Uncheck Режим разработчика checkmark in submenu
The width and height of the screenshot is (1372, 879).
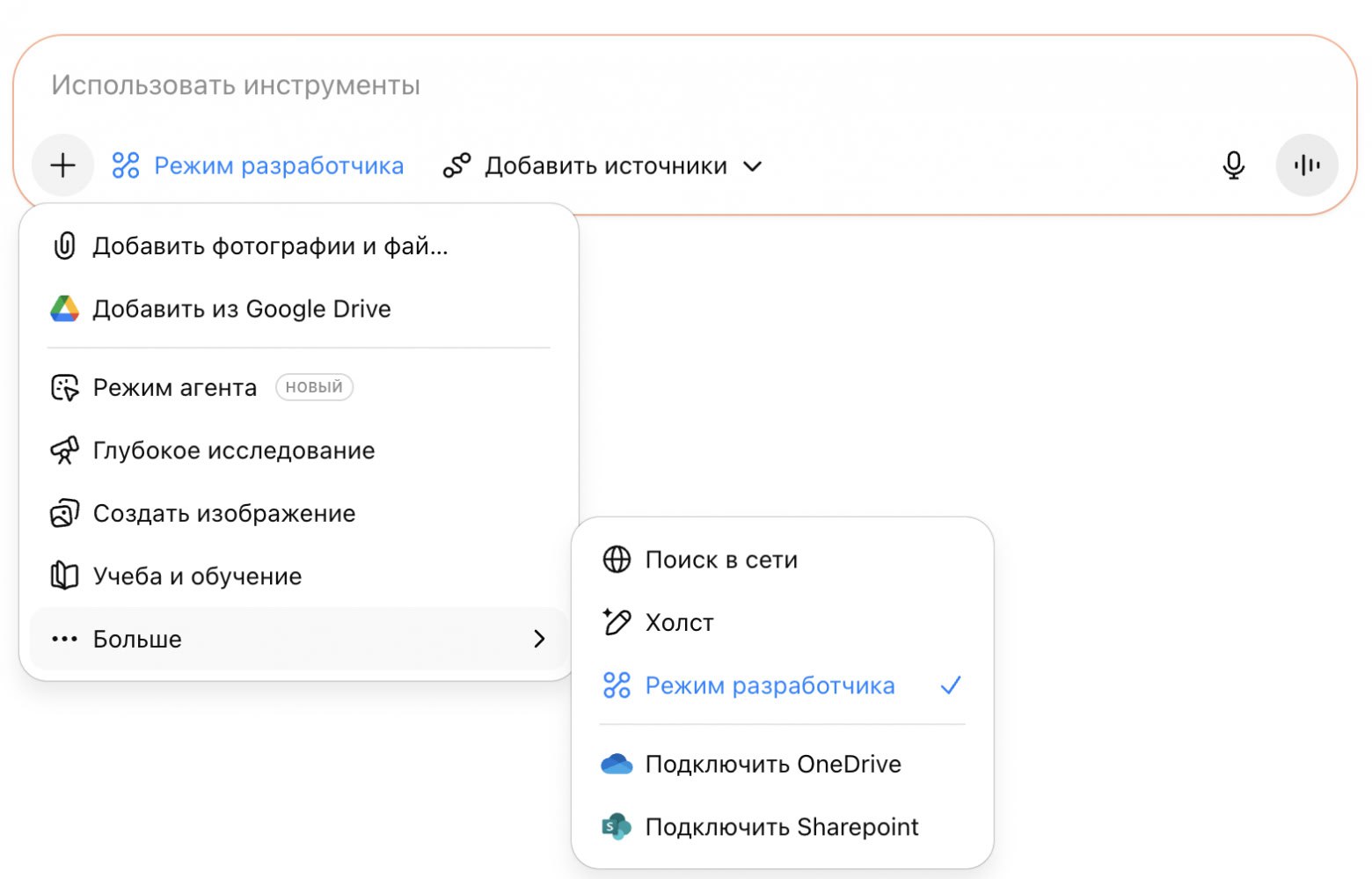pyautogui.click(x=951, y=685)
